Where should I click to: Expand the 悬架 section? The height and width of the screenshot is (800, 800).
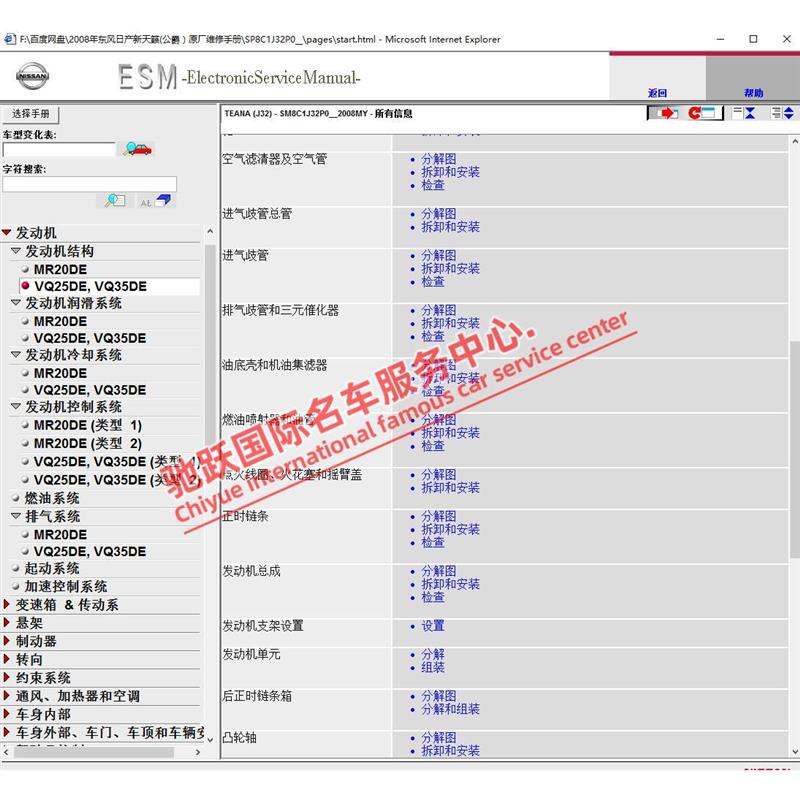pos(7,622)
